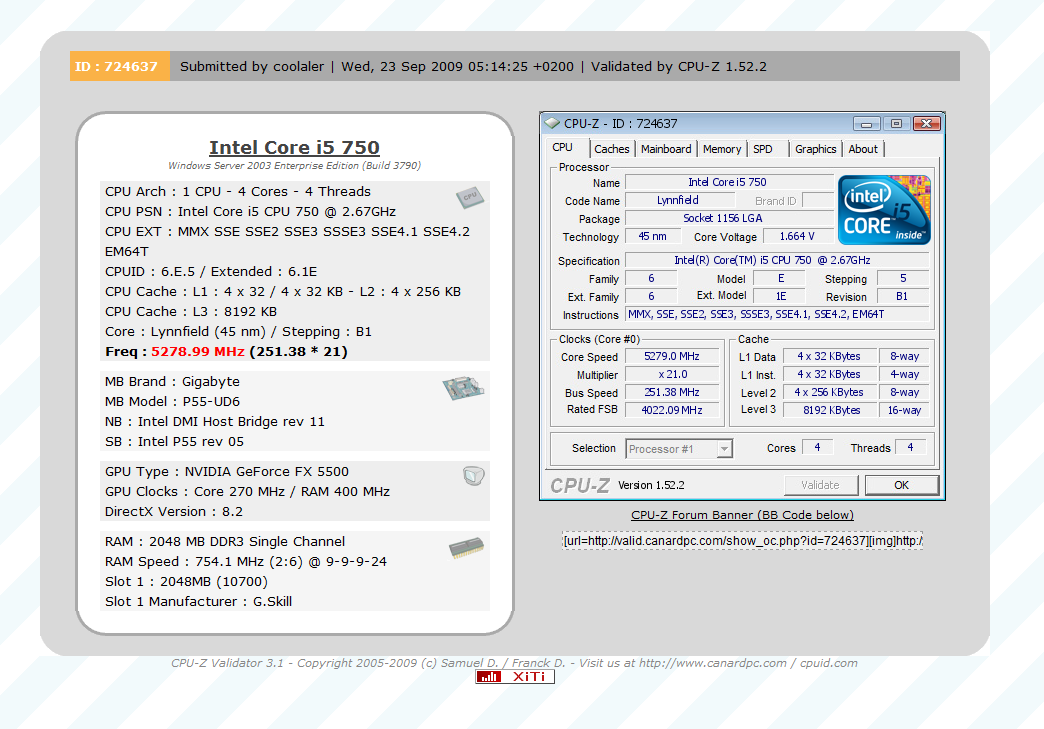This screenshot has width=1044, height=729.
Task: Switch to the Caches tab
Action: [x=611, y=149]
